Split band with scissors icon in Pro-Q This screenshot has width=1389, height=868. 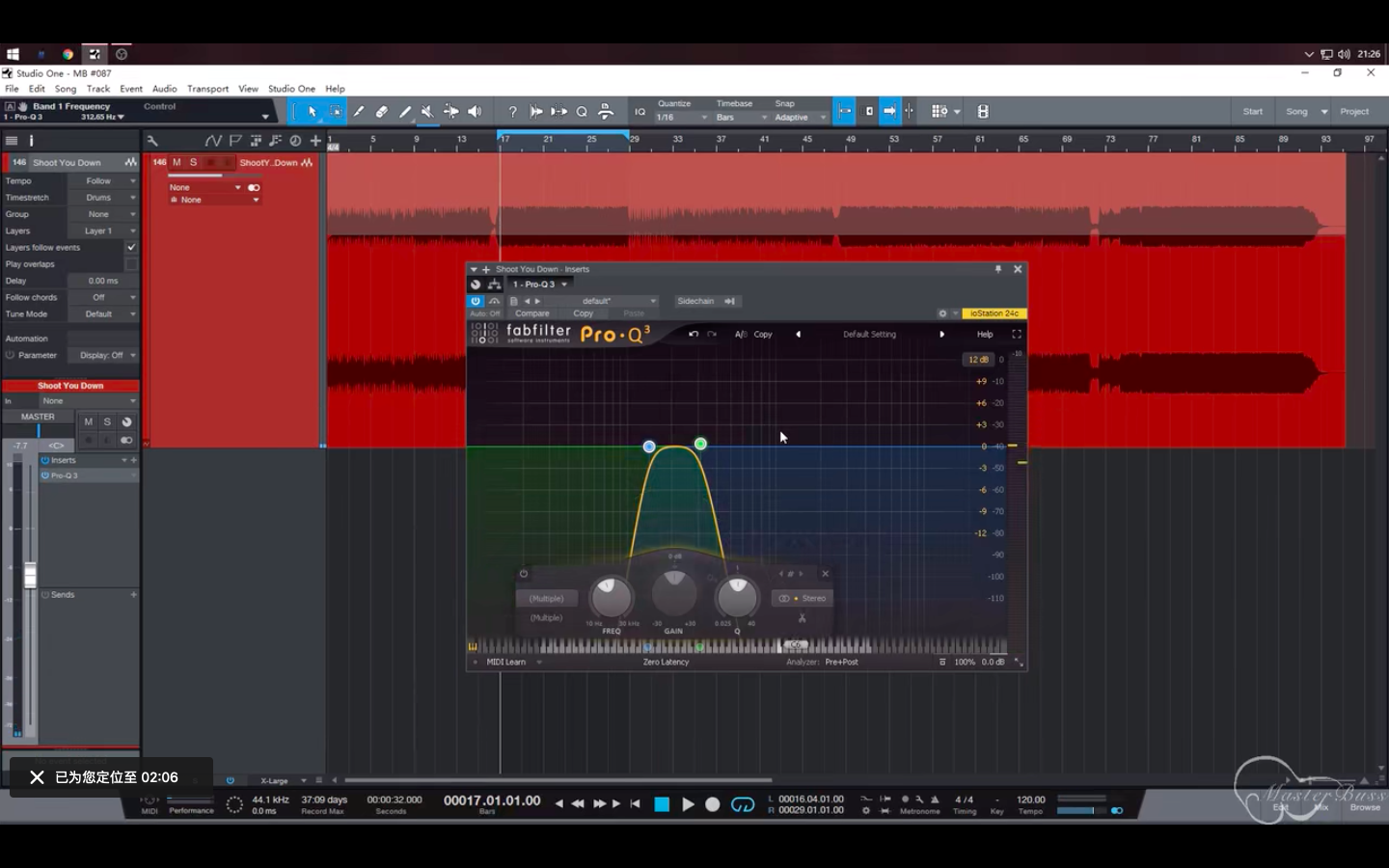click(802, 618)
